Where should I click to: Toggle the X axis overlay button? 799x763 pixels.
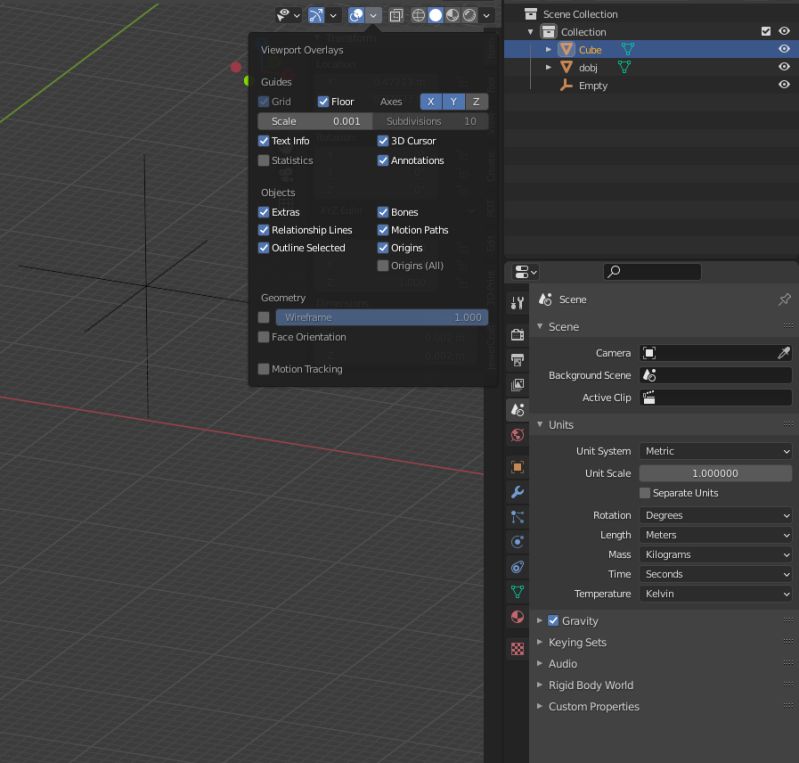click(x=431, y=101)
